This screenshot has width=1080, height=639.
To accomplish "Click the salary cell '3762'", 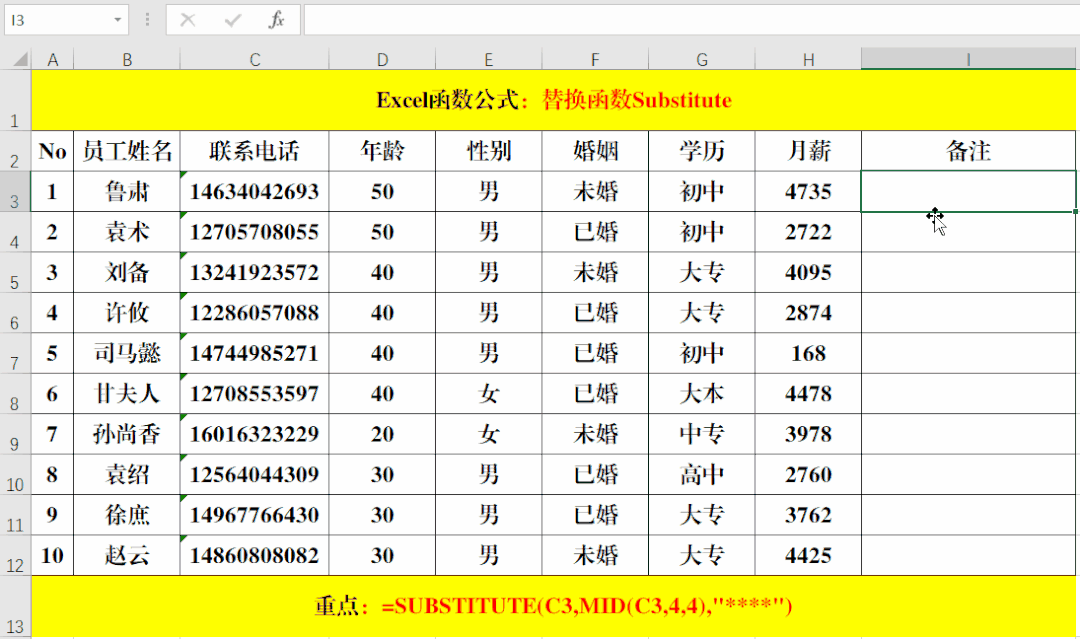I will [808, 515].
